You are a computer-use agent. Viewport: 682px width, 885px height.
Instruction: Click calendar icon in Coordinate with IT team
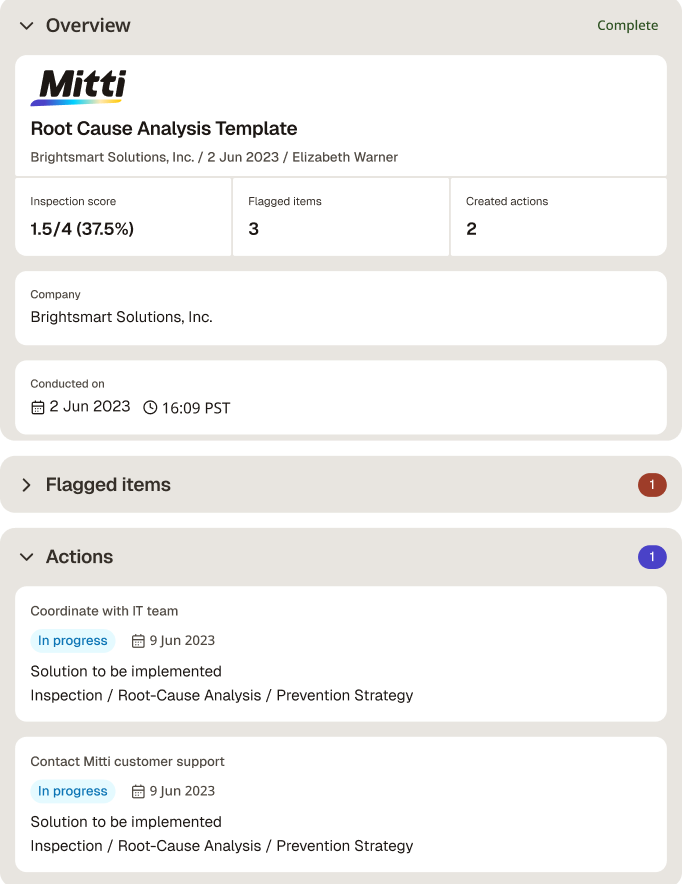(x=138, y=641)
